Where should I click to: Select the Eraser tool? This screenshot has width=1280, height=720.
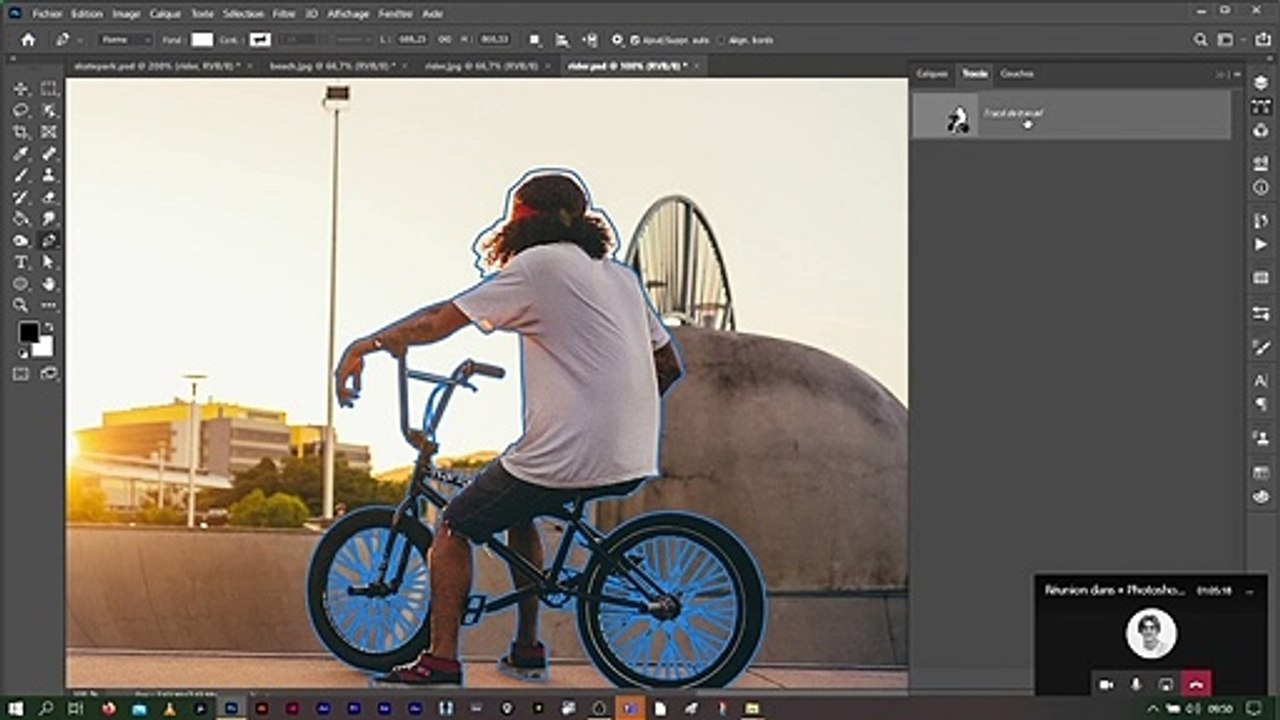tap(49, 197)
